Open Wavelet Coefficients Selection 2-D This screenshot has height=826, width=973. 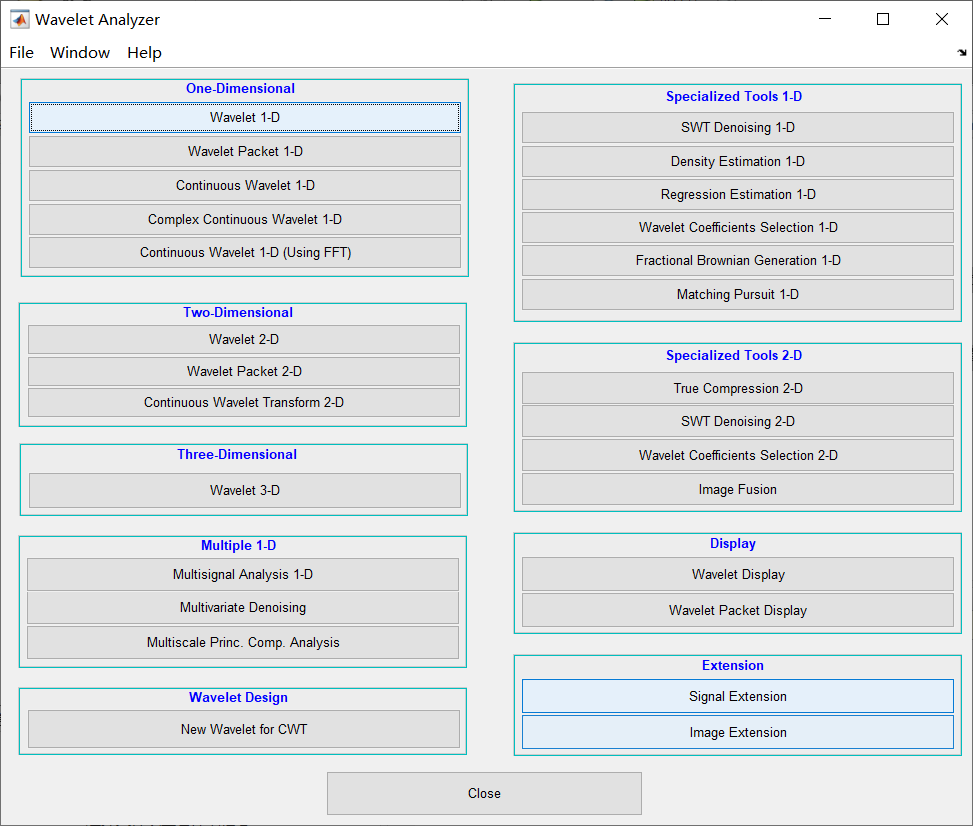coord(737,455)
